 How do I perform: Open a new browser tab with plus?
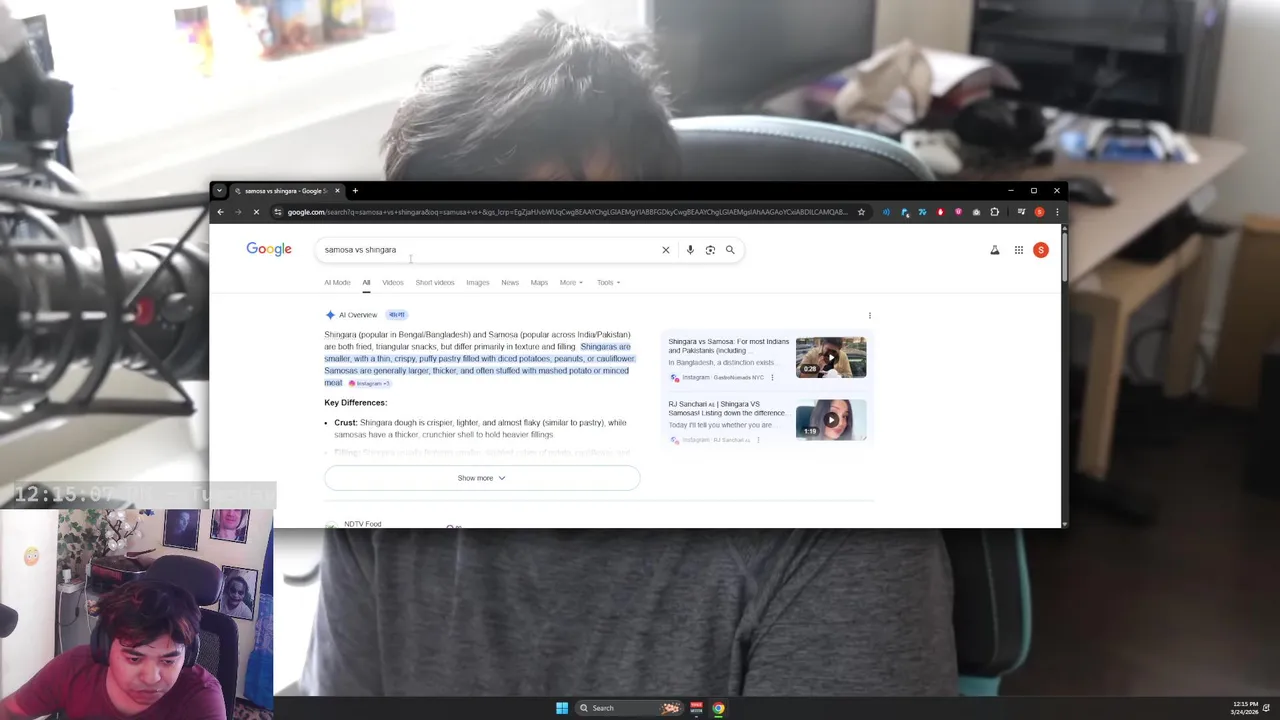(355, 191)
